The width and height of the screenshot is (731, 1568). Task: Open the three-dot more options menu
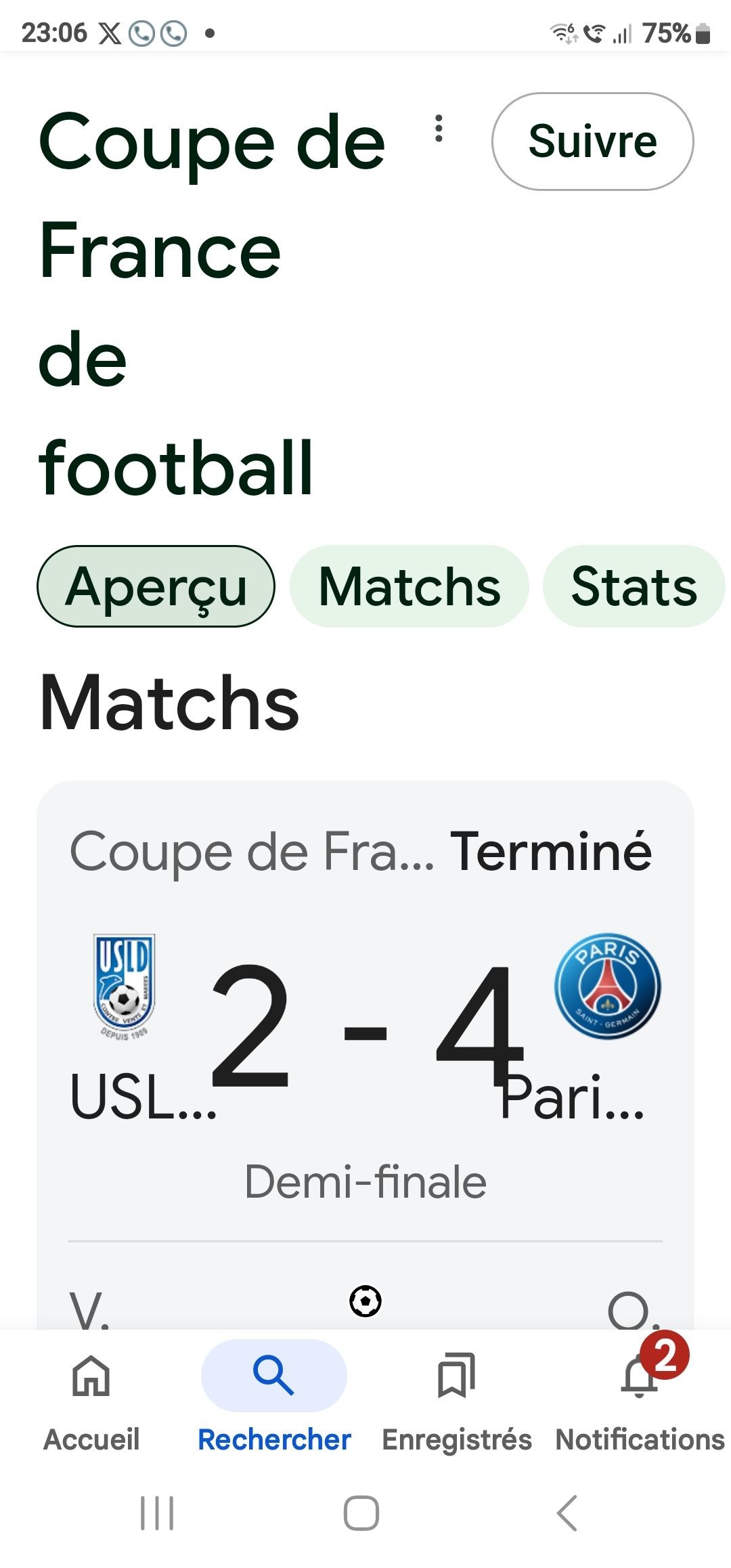439,128
